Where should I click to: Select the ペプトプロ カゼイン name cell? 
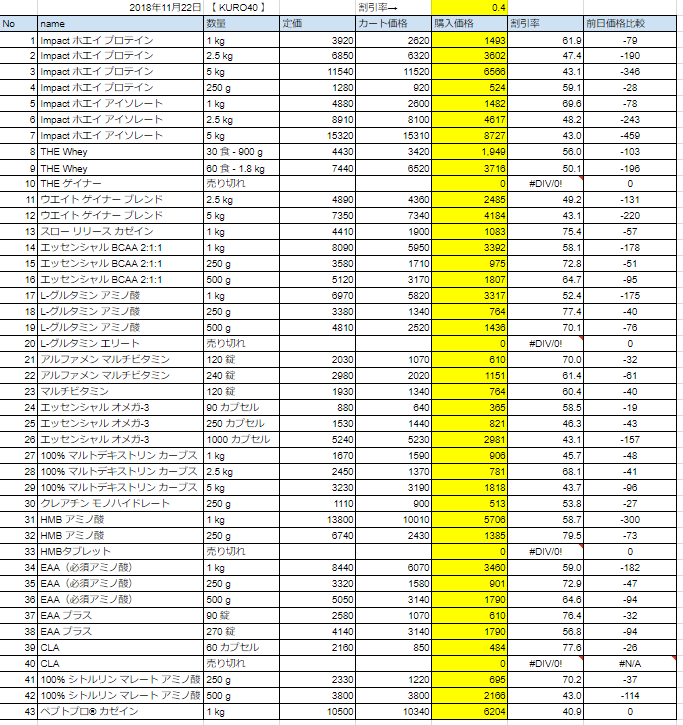tap(120, 710)
